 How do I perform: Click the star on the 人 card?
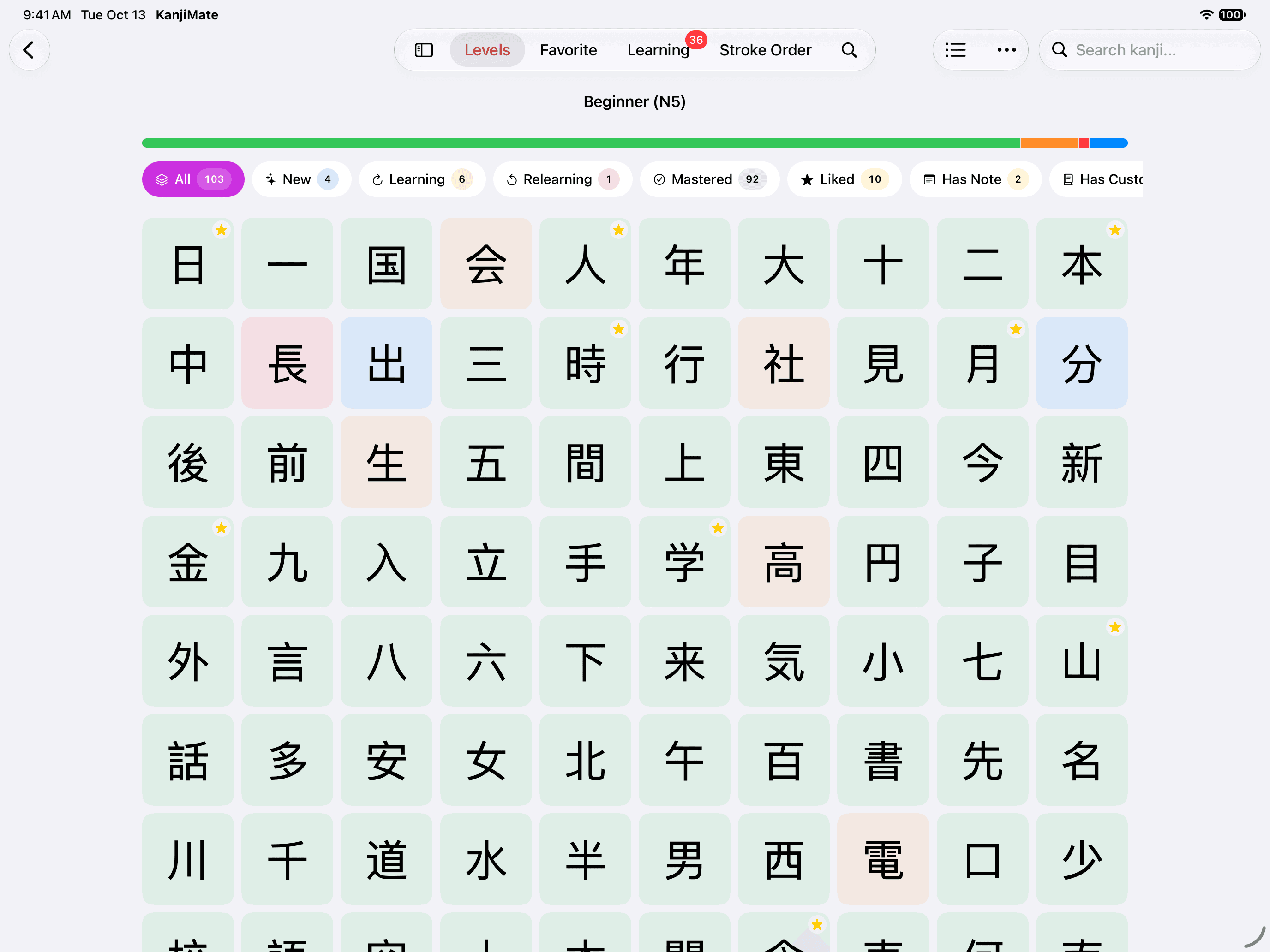(x=618, y=230)
